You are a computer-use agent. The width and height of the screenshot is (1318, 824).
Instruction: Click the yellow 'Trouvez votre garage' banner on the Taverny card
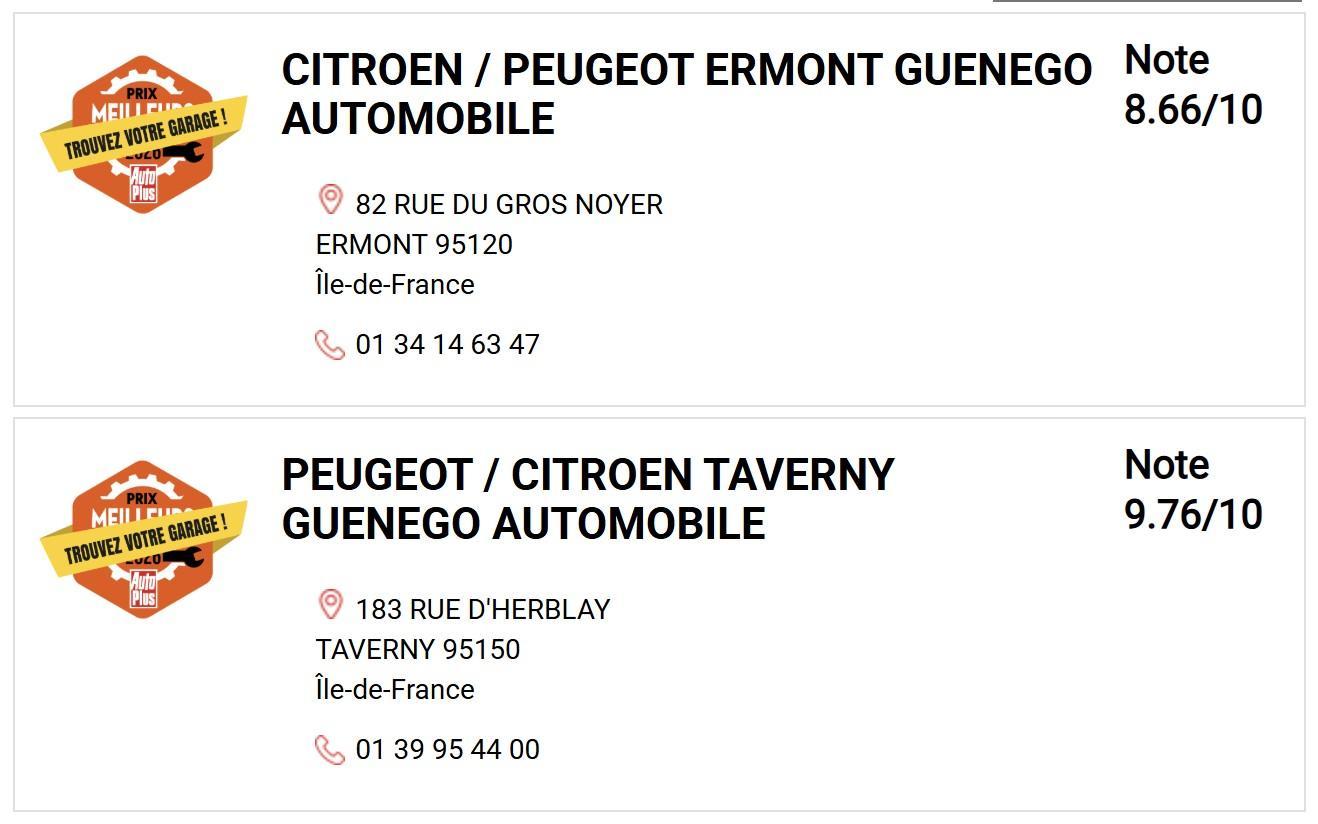(x=143, y=540)
